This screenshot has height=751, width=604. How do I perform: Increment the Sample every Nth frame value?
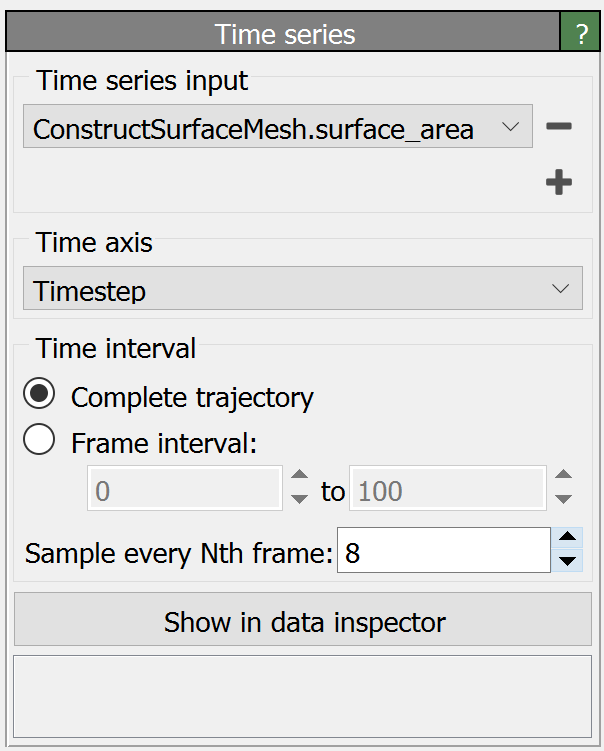point(567,539)
